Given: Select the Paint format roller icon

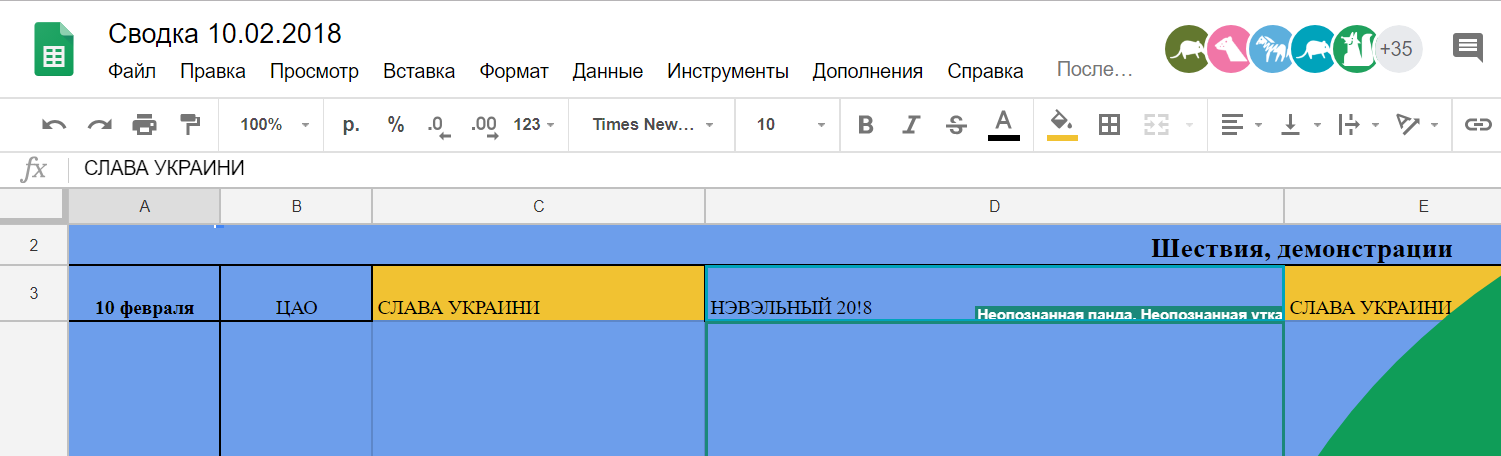Looking at the screenshot, I should (x=189, y=125).
